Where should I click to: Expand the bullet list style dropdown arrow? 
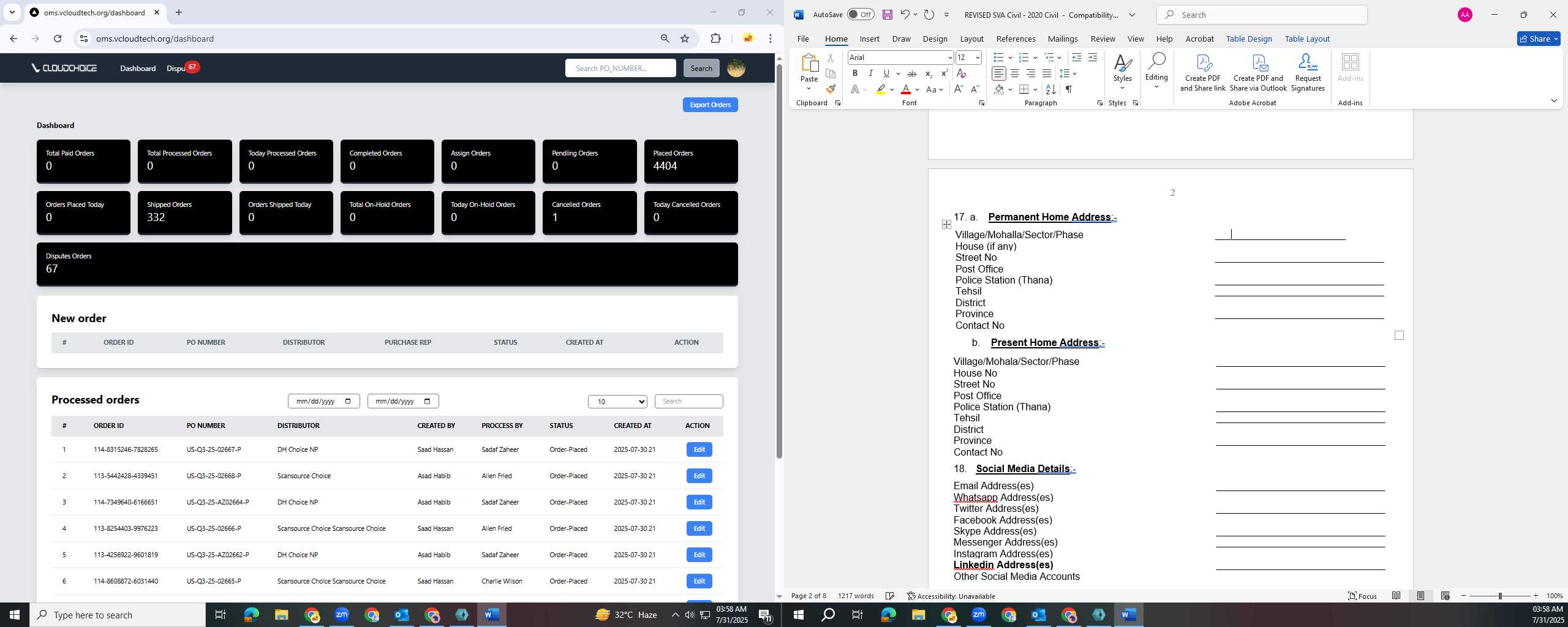point(1010,58)
